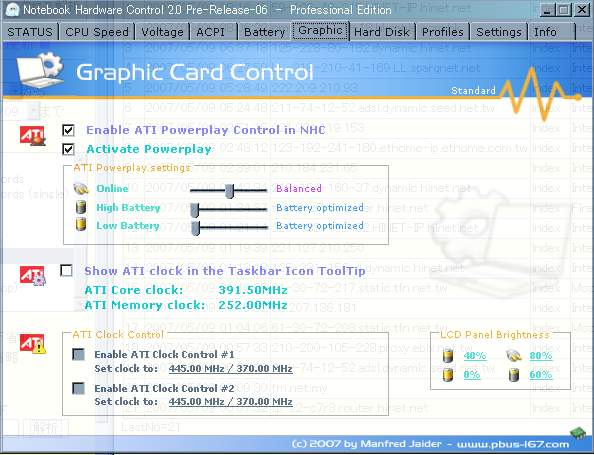Minimize the Notebook Hardware Control window
This screenshot has width=594, height=455.
547,9
